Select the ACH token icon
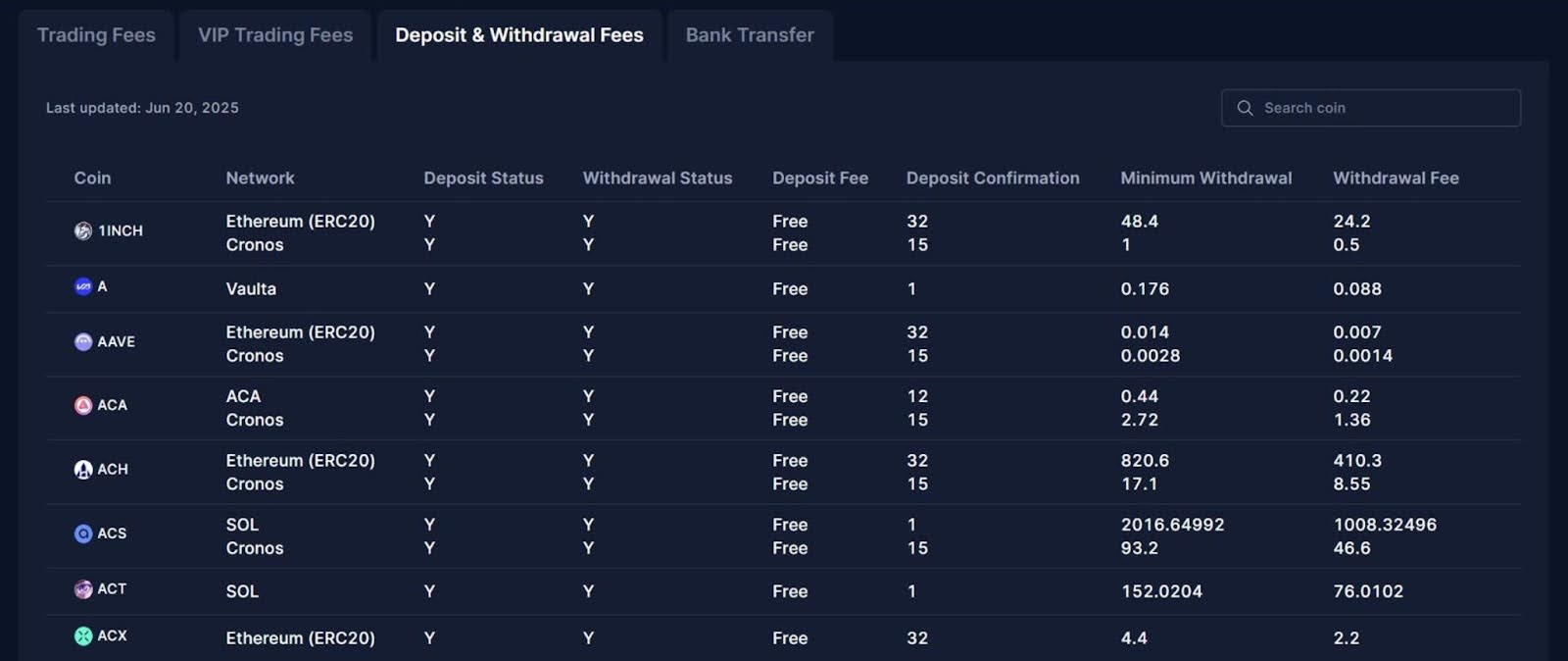1568x661 pixels. click(x=81, y=469)
